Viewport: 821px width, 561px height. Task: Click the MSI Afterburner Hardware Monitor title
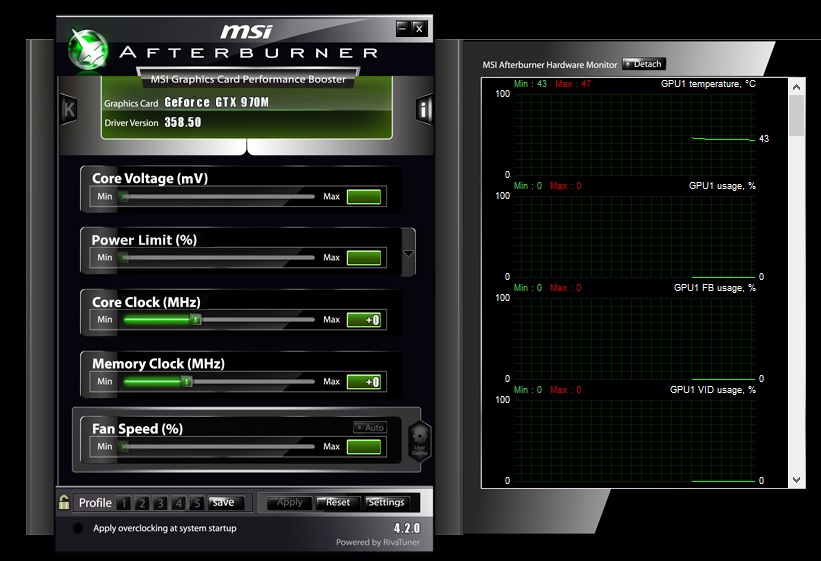point(550,65)
